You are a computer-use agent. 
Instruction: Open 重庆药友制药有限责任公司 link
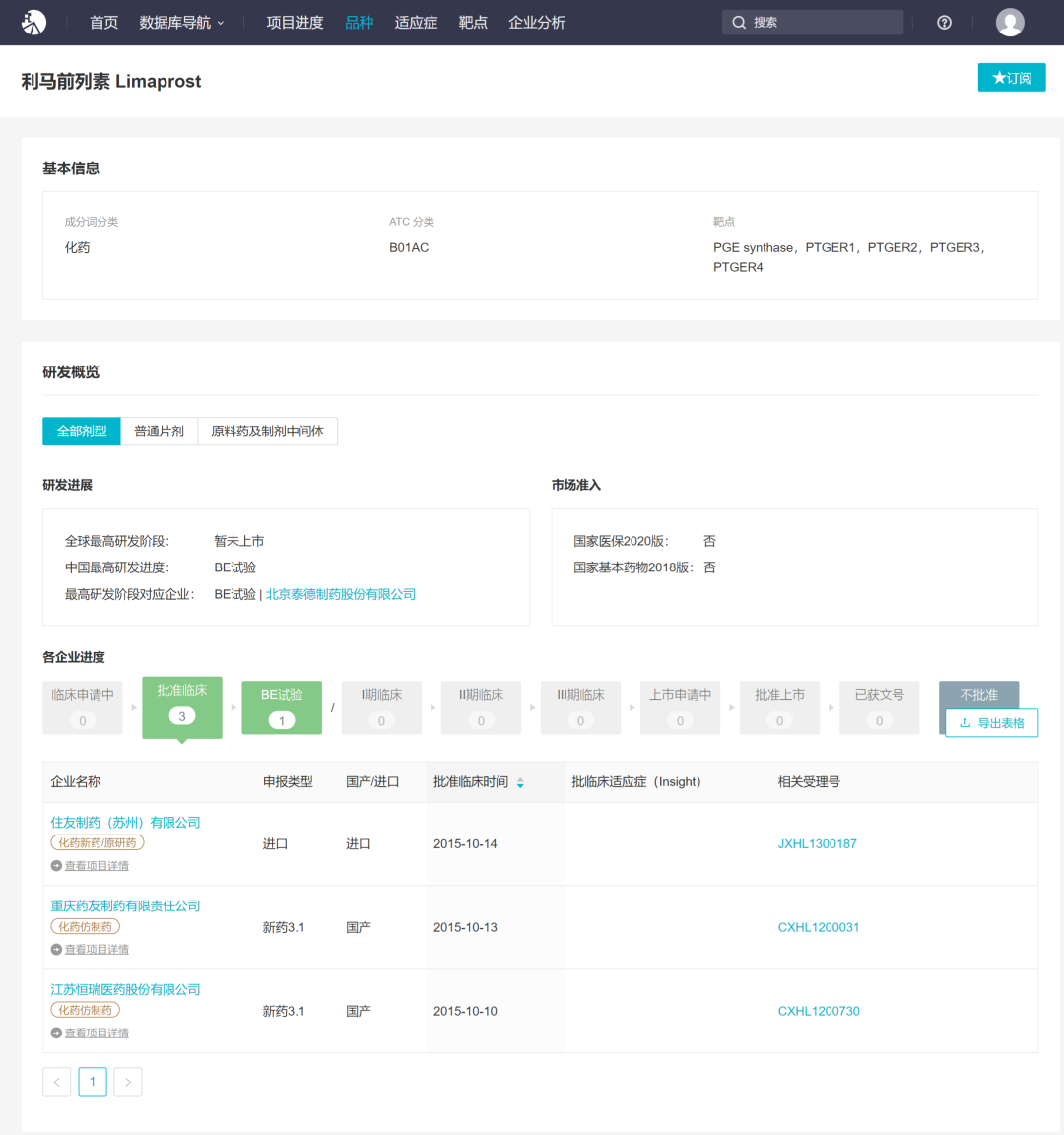tap(125, 905)
